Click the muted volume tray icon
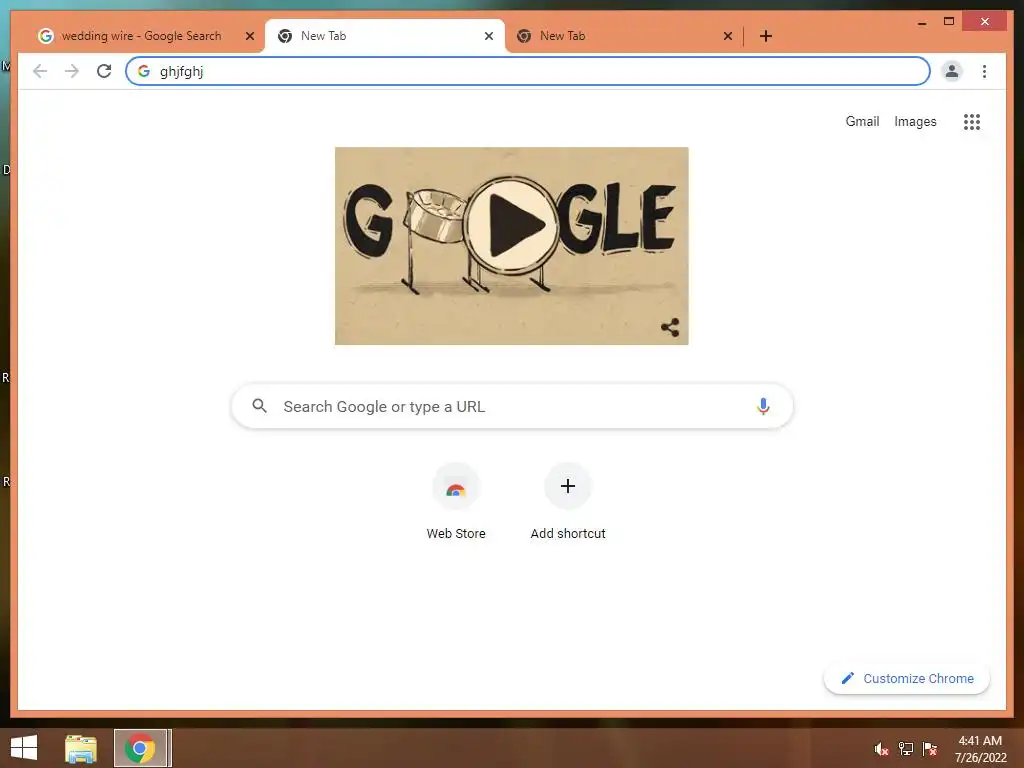The height and width of the screenshot is (768, 1024). pyautogui.click(x=881, y=749)
